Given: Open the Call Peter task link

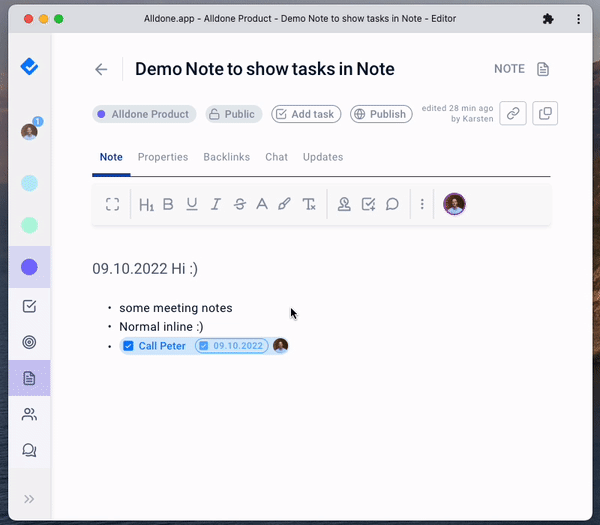Looking at the screenshot, I should 162,346.
